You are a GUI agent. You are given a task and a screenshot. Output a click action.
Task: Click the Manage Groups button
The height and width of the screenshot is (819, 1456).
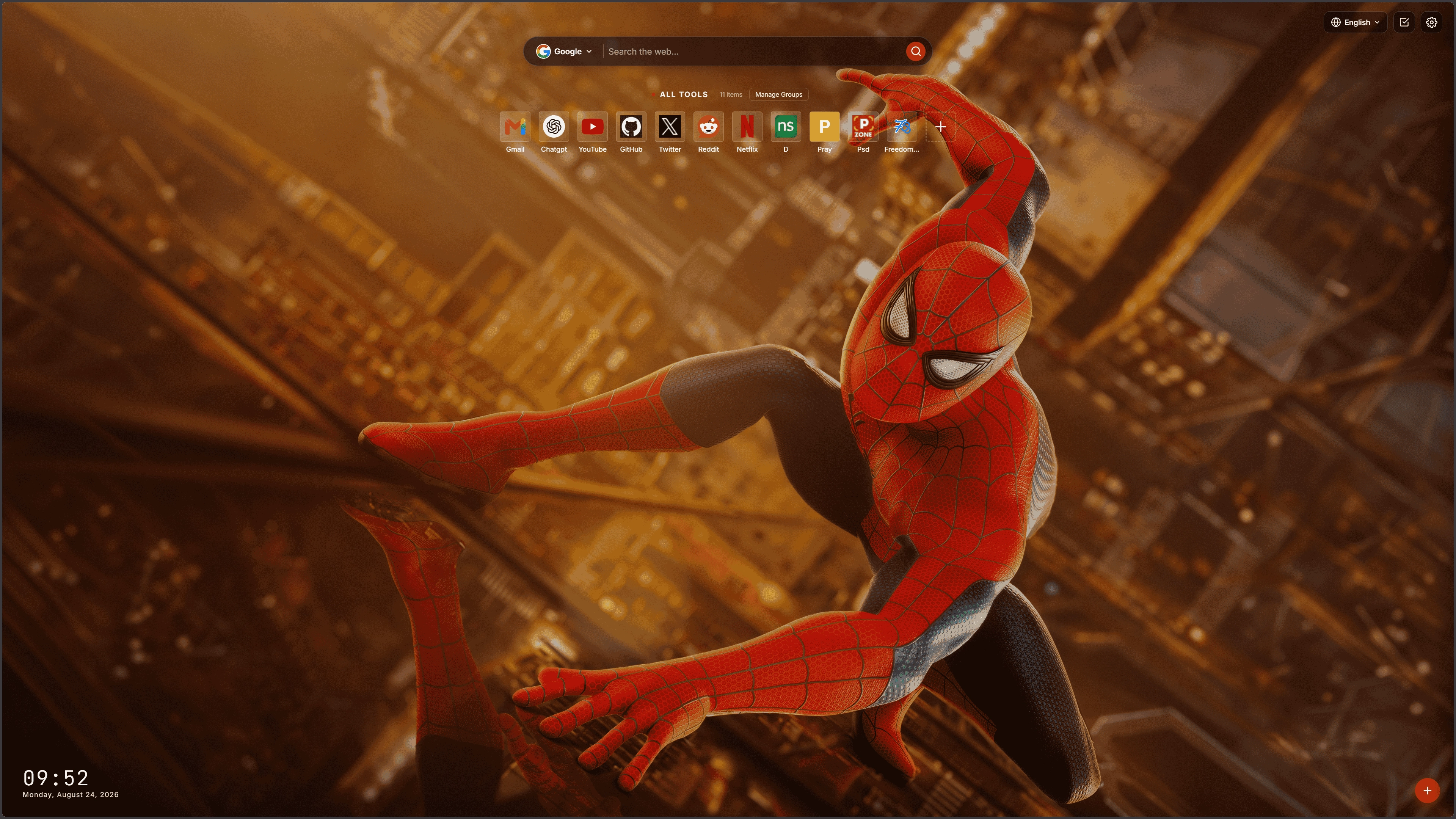click(x=778, y=94)
